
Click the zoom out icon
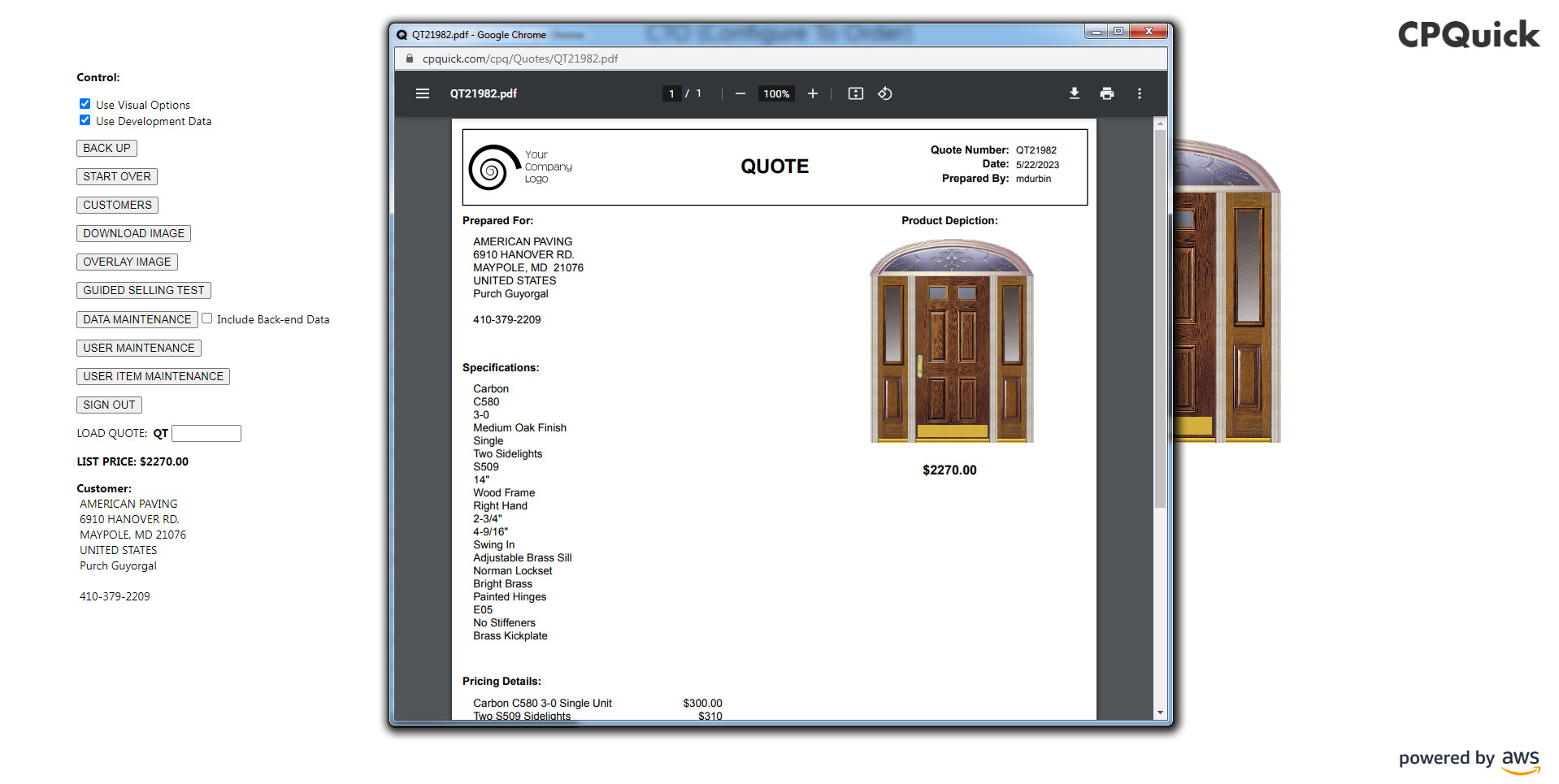(740, 93)
